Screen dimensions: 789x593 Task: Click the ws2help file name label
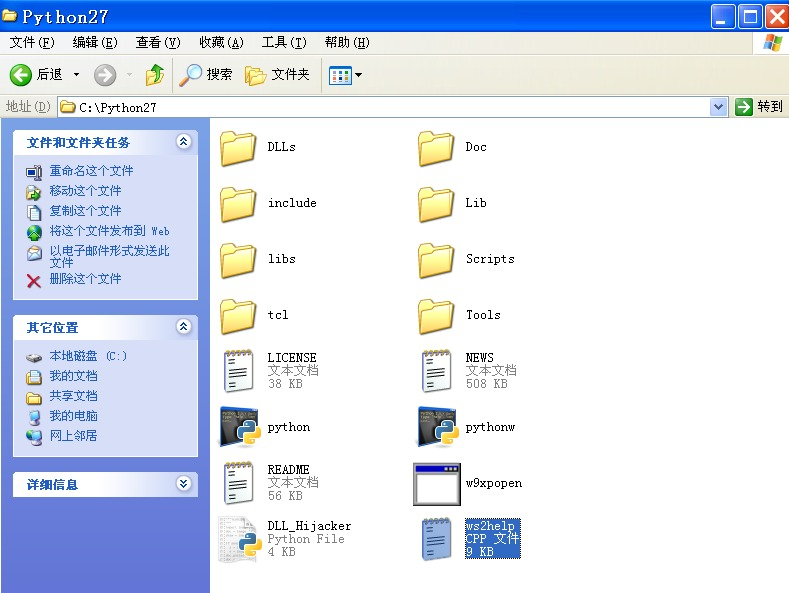(490, 526)
